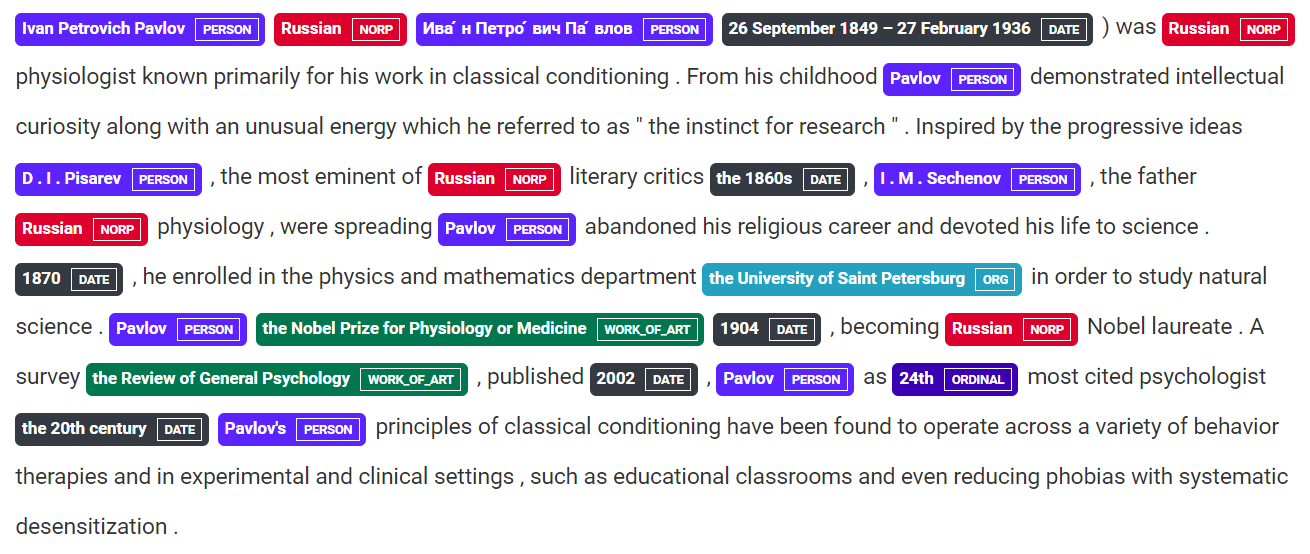Select the I. M. Sechenov entity

976,179
